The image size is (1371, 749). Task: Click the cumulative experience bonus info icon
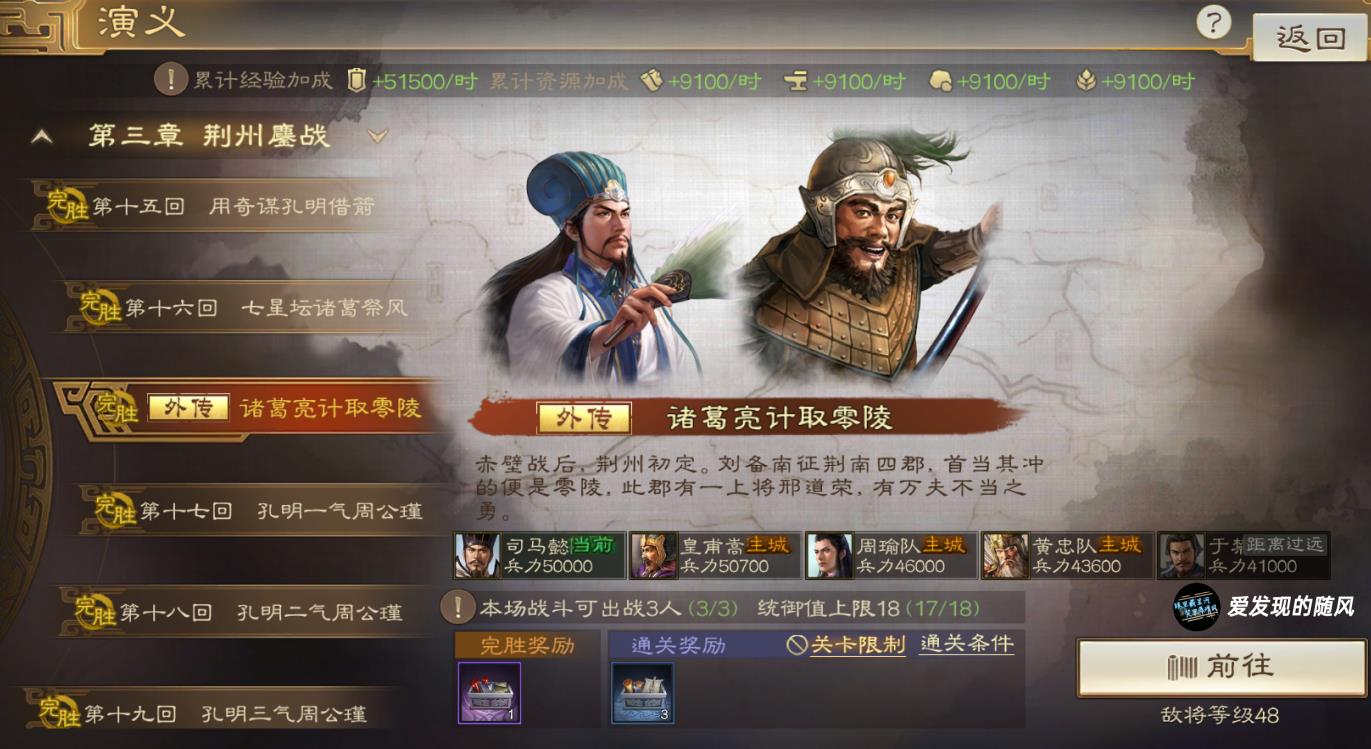pyautogui.click(x=170, y=80)
